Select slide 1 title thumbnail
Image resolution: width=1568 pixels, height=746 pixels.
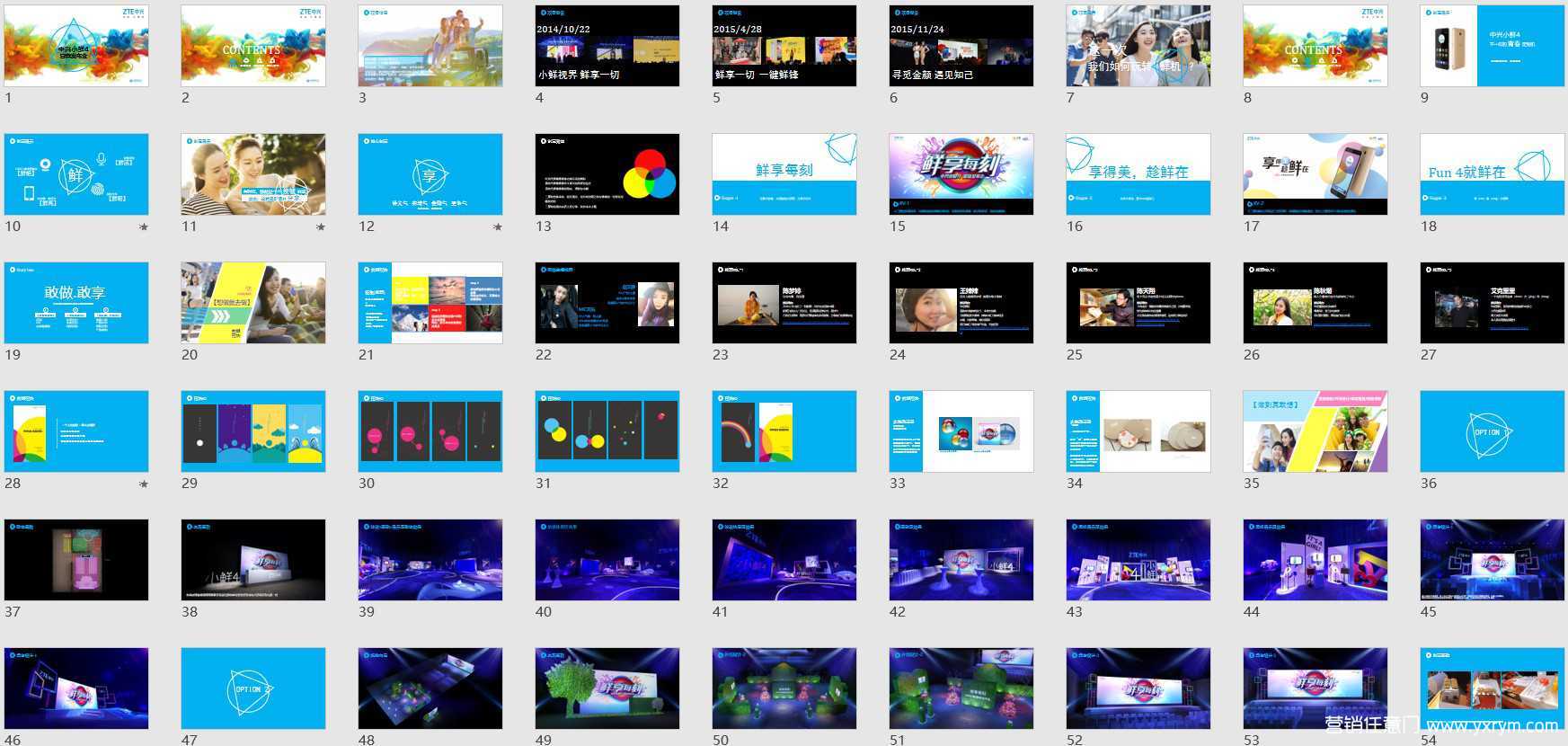(76, 46)
